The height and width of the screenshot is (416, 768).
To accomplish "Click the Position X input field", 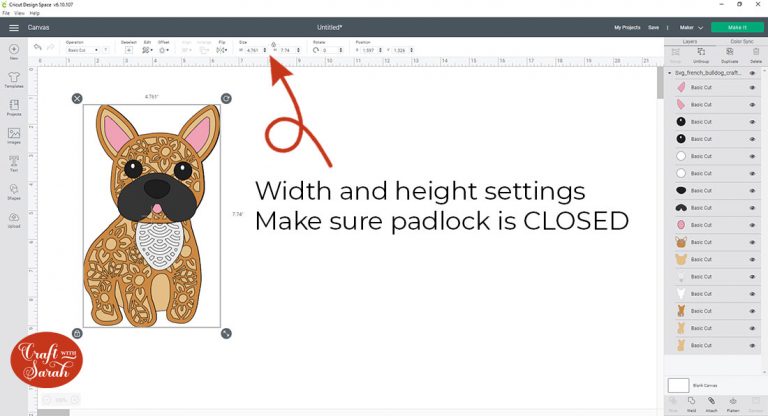I will click(x=369, y=50).
